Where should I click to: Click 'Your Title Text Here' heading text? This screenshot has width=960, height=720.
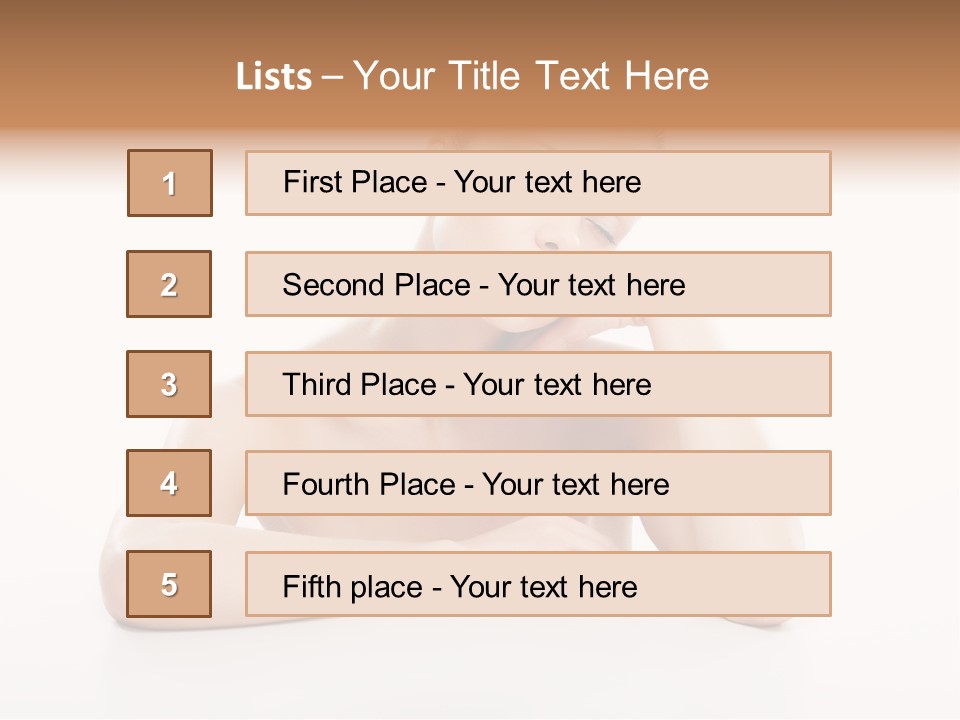point(531,76)
